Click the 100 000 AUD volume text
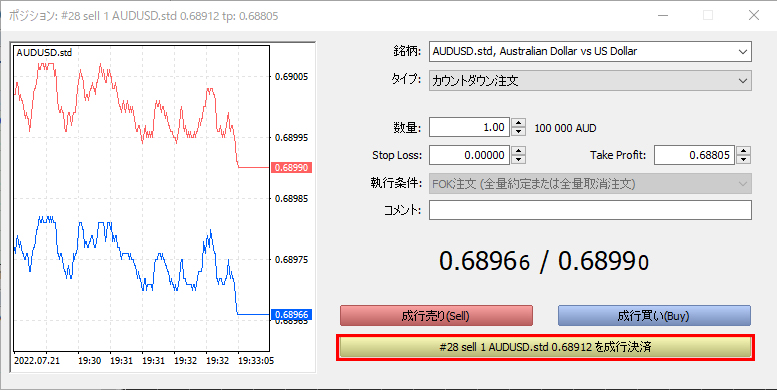777x390 pixels. pos(565,128)
